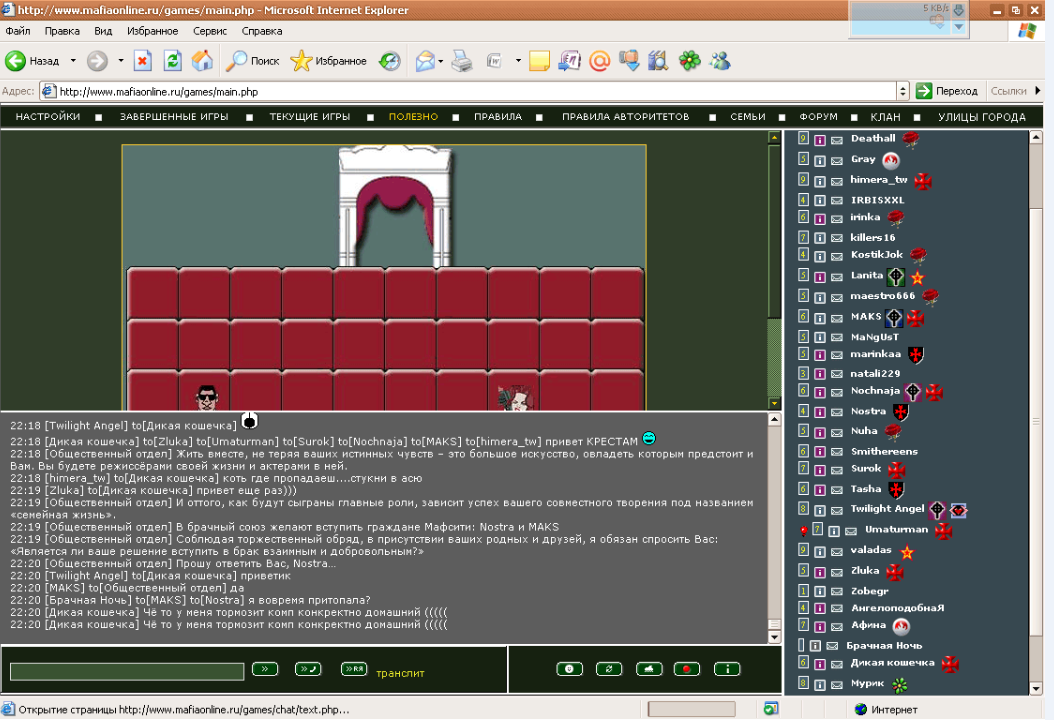Click the Переход go button

(x=947, y=91)
